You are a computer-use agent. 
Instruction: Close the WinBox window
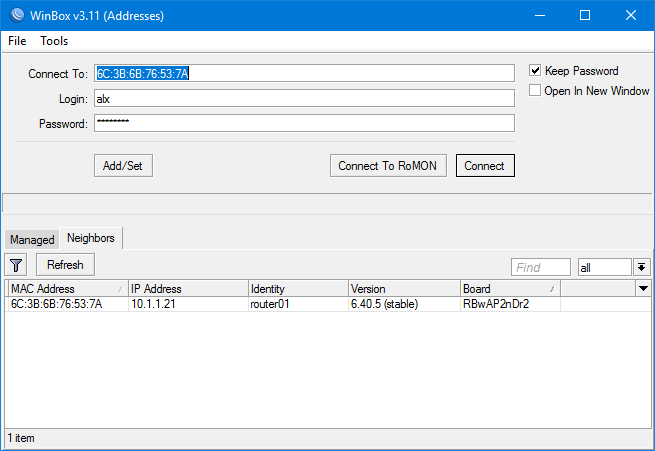[631, 15]
